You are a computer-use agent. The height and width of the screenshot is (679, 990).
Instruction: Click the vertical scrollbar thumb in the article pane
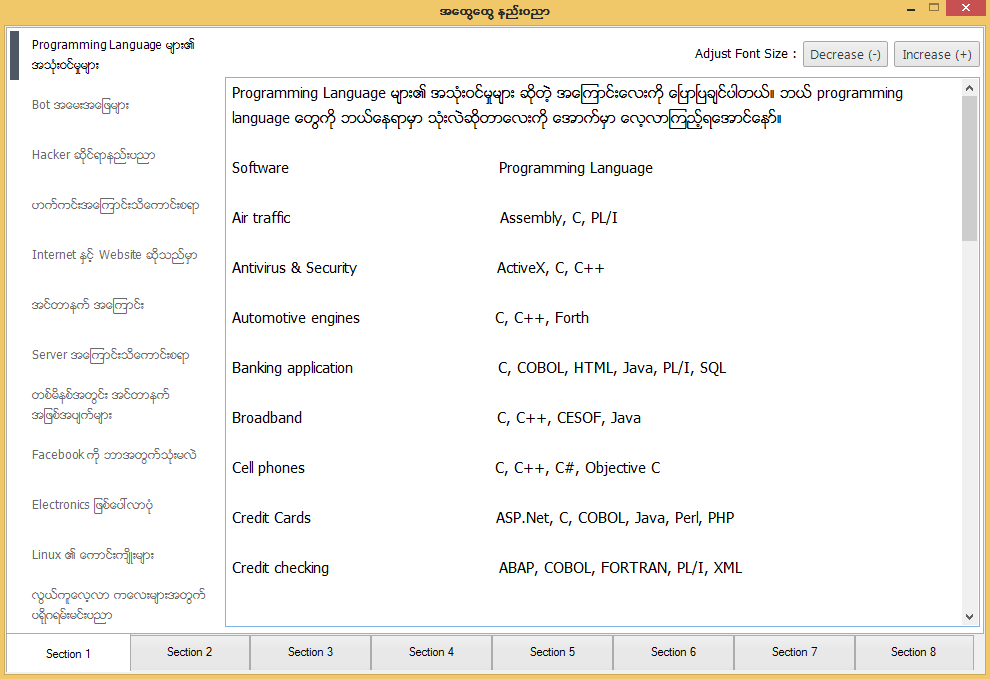[970, 169]
